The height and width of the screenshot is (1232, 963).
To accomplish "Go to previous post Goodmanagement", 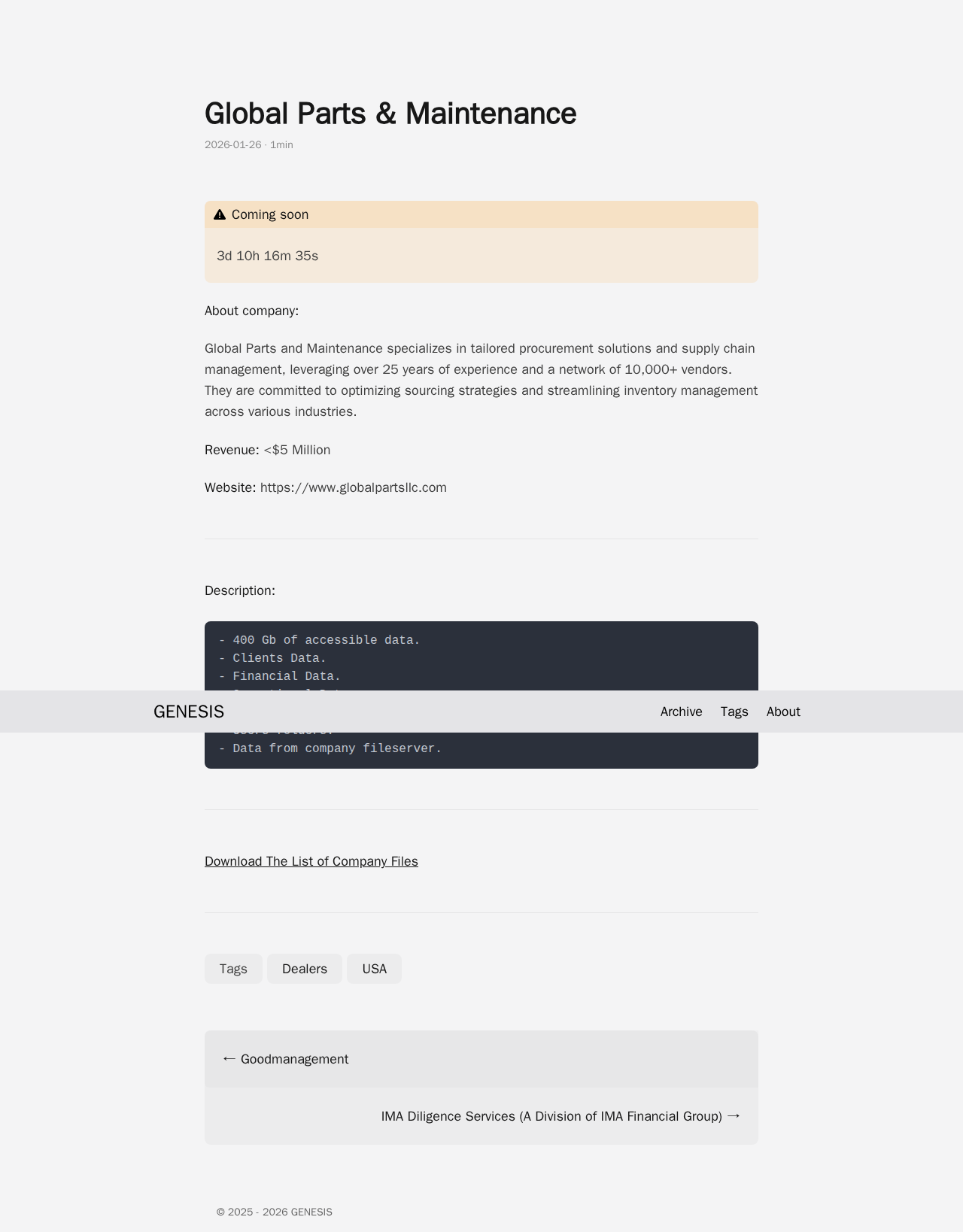I will [x=294, y=1059].
